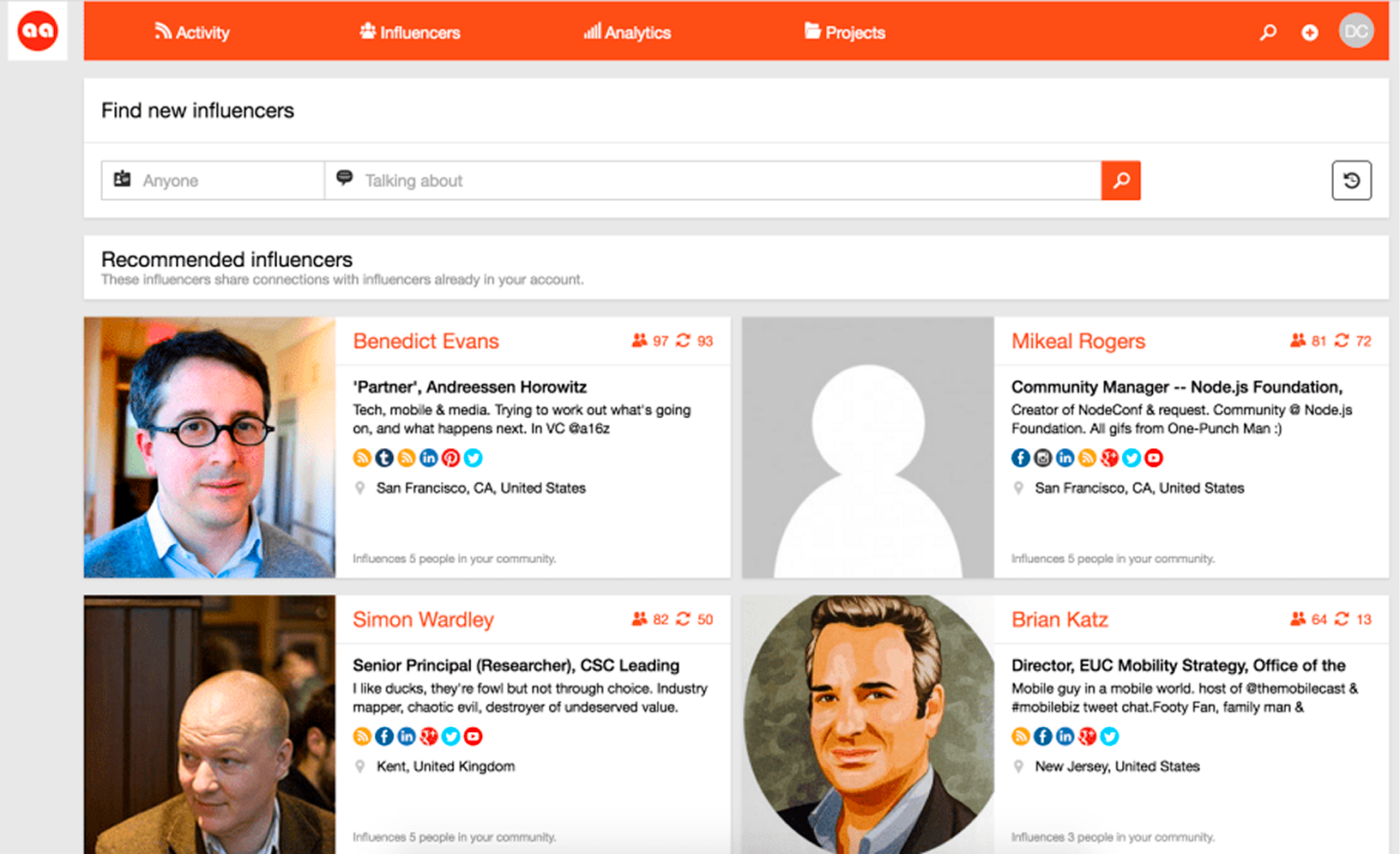Click the "Recommended influencers" heading
Image resolution: width=1400 pixels, height=854 pixels.
[x=226, y=259]
